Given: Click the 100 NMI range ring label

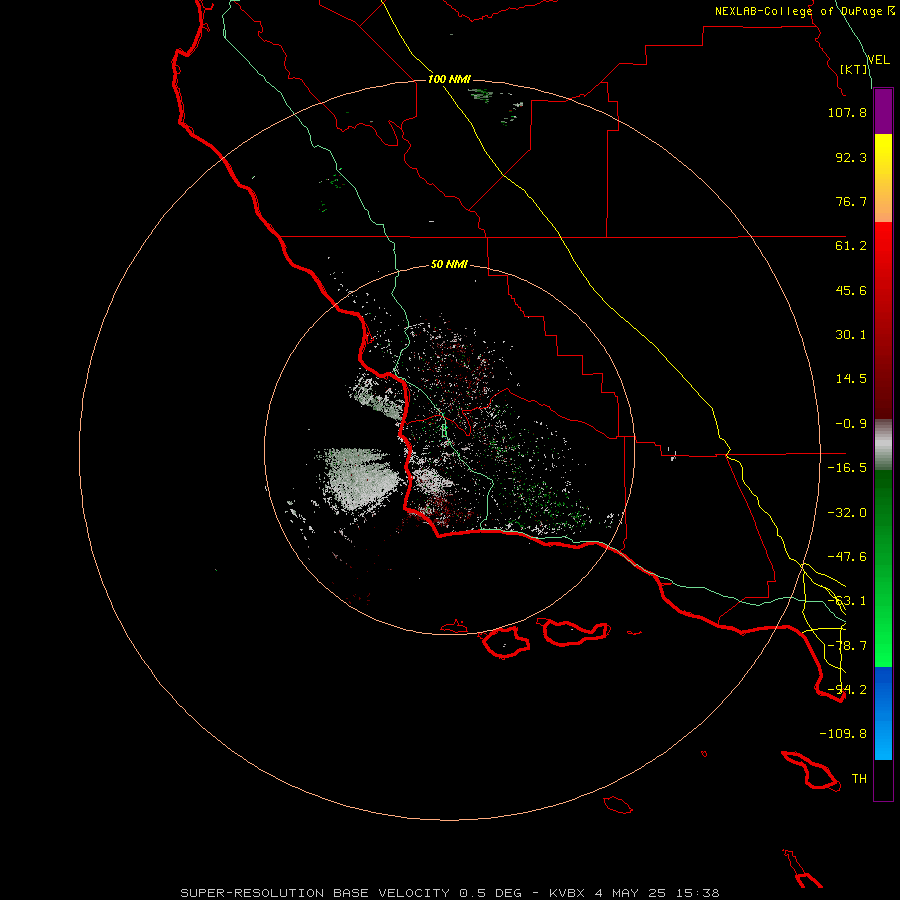Looking at the screenshot, I should (x=449, y=79).
